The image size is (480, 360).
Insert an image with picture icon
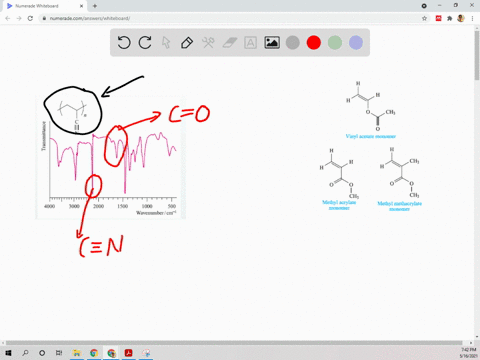click(272, 43)
